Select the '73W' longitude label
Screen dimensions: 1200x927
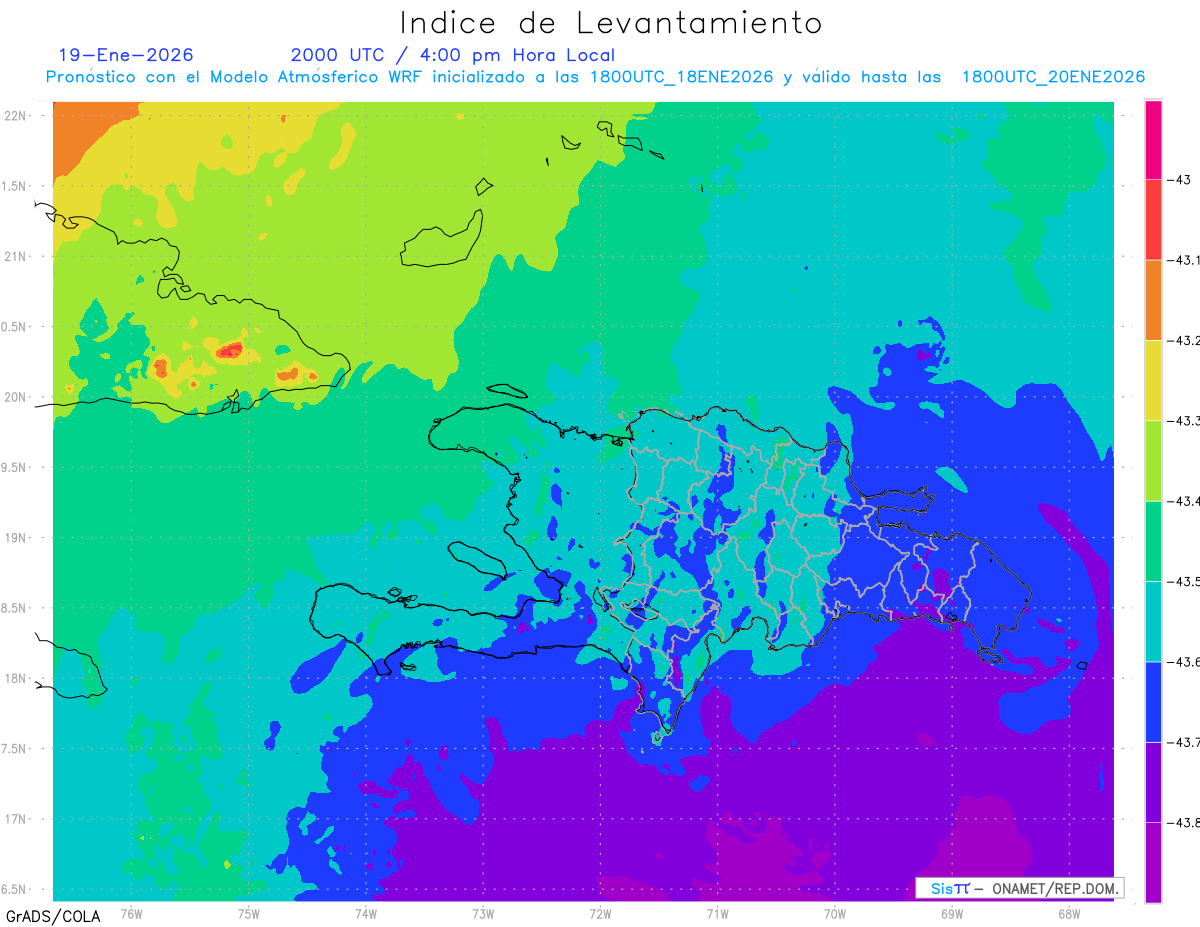(x=483, y=913)
